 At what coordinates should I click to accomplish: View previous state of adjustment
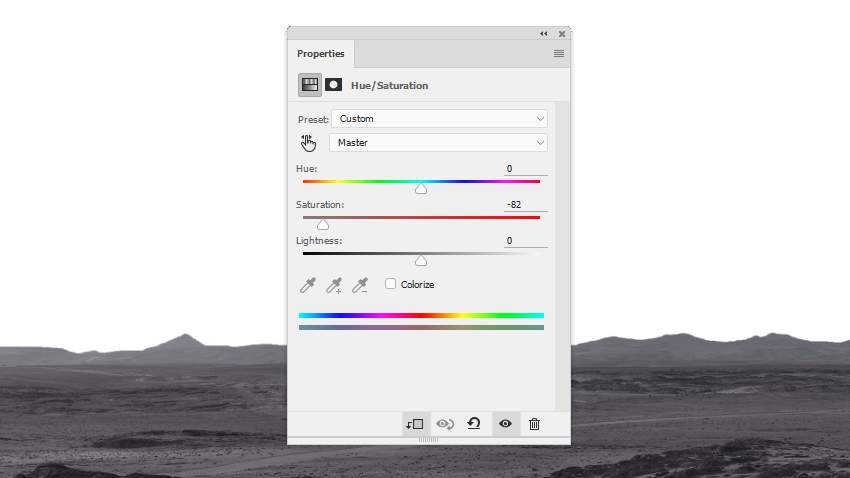click(446, 424)
